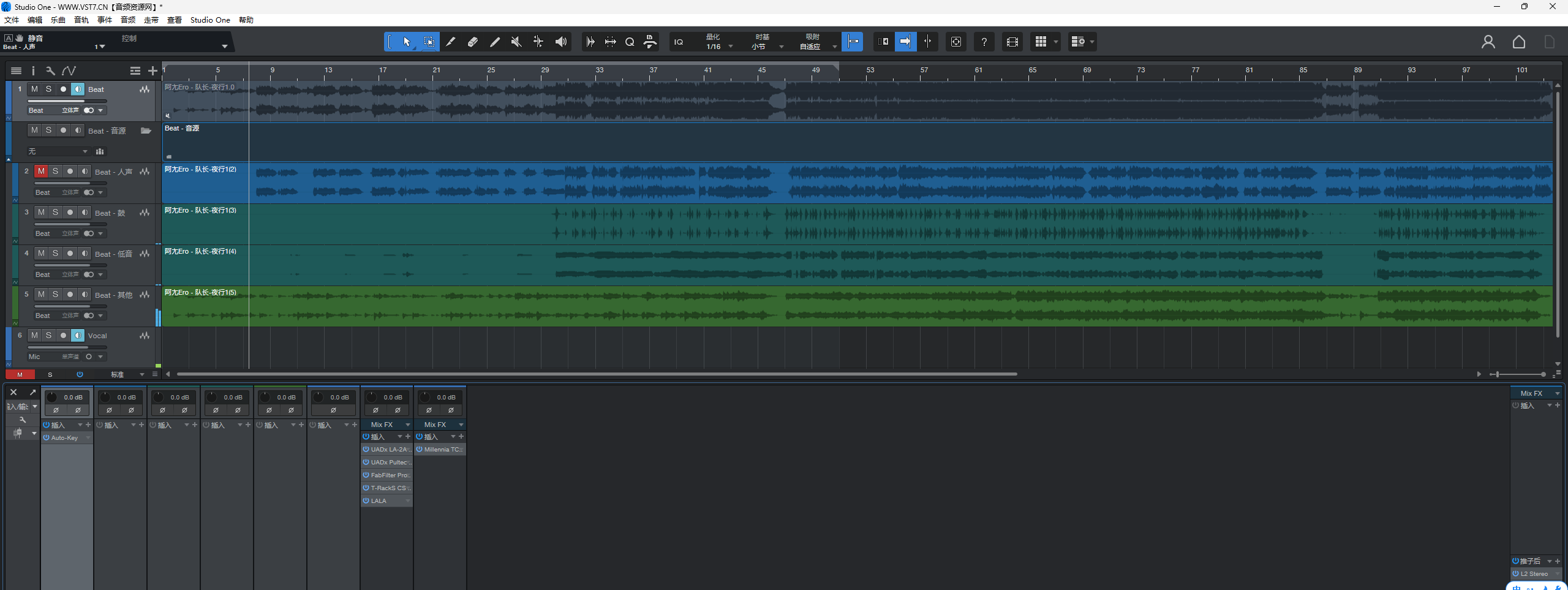Select the Mute tool speaker icon
Image resolution: width=1568 pixels, height=590 pixels.
click(x=516, y=42)
